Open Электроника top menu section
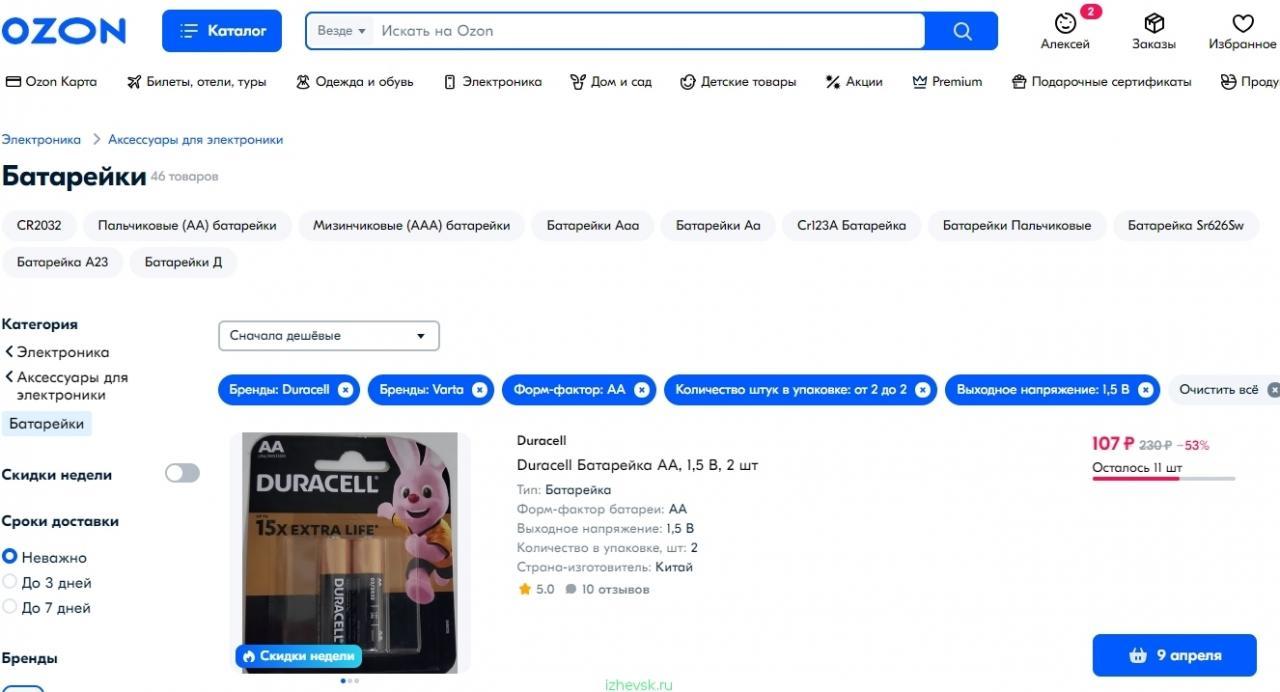Image resolution: width=1280 pixels, height=692 pixels. 493,82
